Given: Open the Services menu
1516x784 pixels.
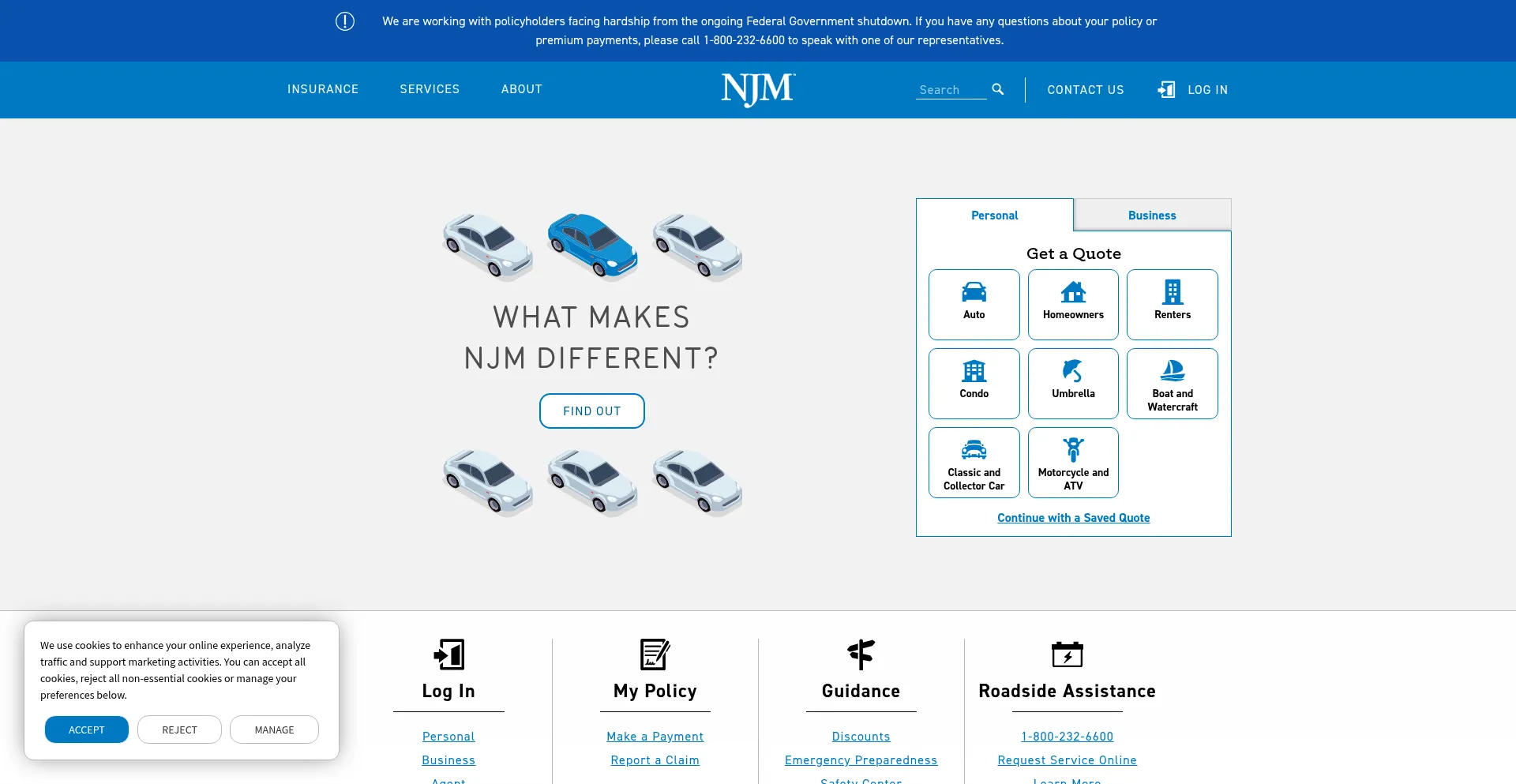Looking at the screenshot, I should [430, 89].
